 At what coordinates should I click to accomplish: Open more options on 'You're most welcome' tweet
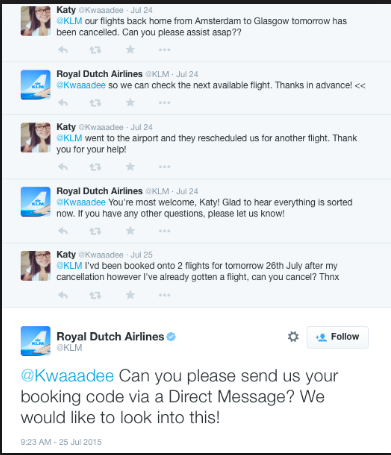pyautogui.click(x=164, y=231)
